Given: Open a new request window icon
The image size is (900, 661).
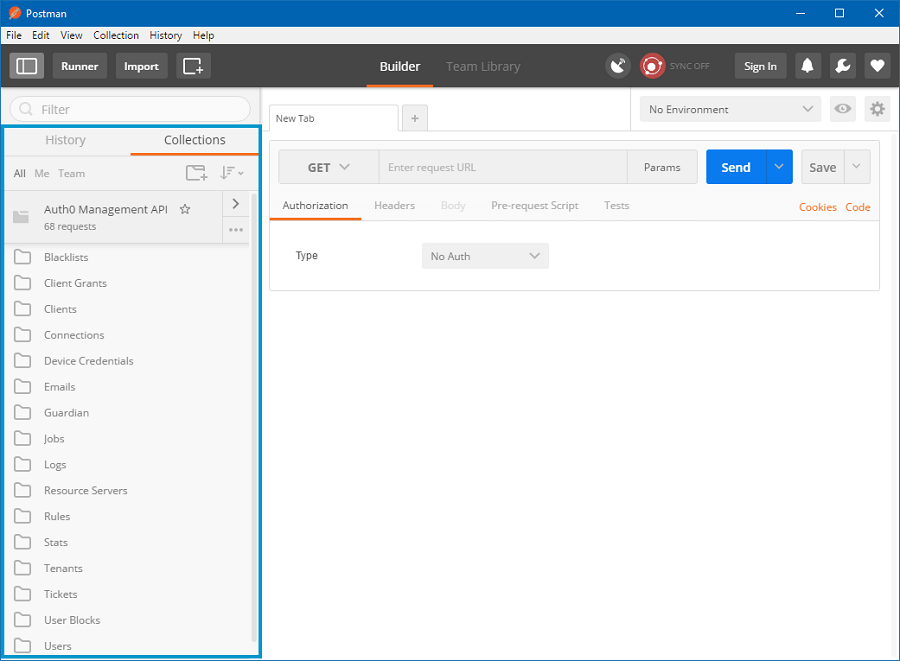Looking at the screenshot, I should 193,65.
